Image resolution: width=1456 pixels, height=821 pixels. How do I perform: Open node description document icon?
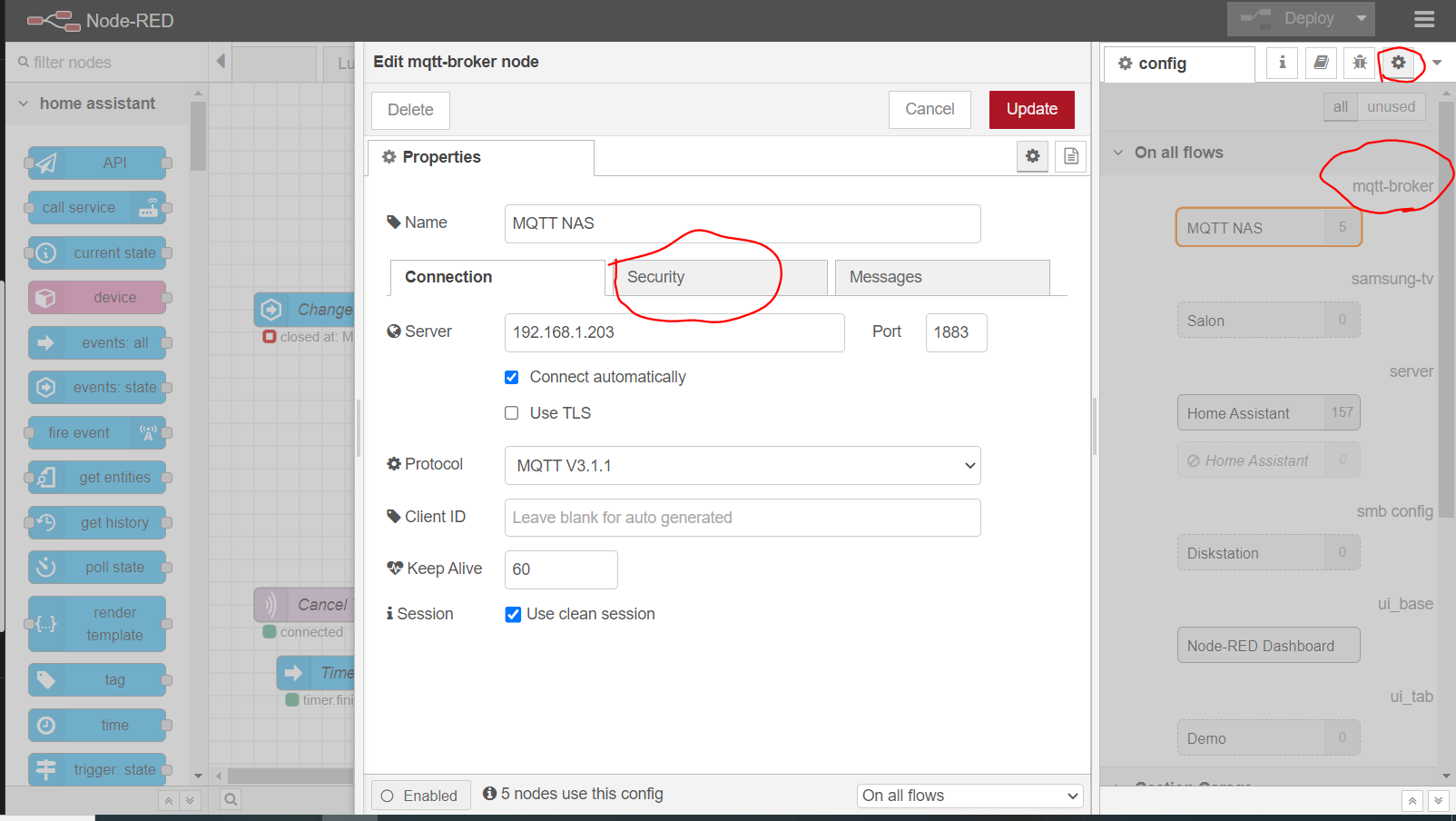tap(1071, 156)
